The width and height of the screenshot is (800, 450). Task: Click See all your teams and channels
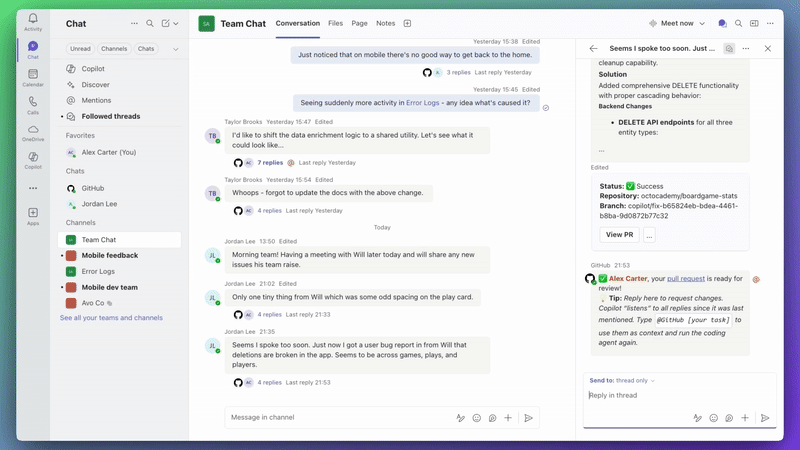(111, 317)
